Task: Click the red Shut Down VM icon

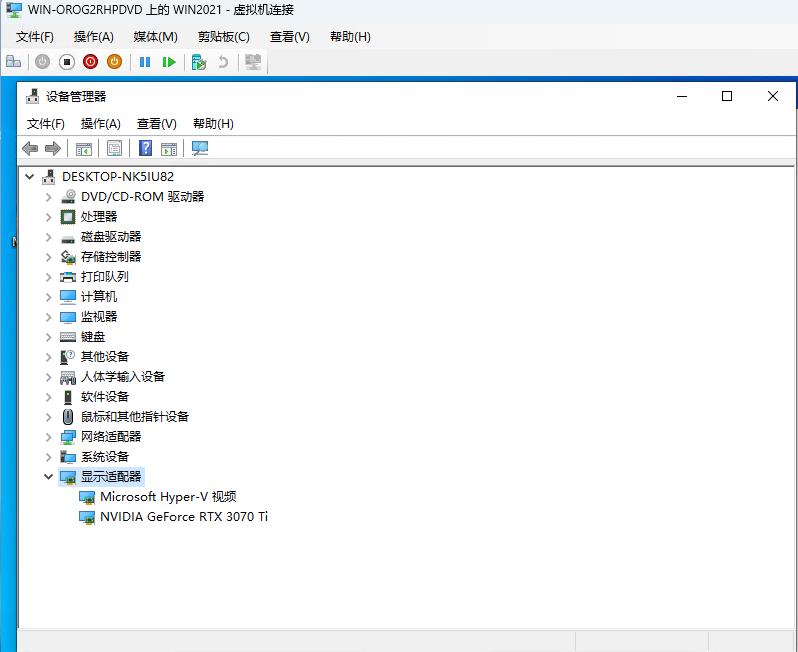Action: click(x=90, y=62)
